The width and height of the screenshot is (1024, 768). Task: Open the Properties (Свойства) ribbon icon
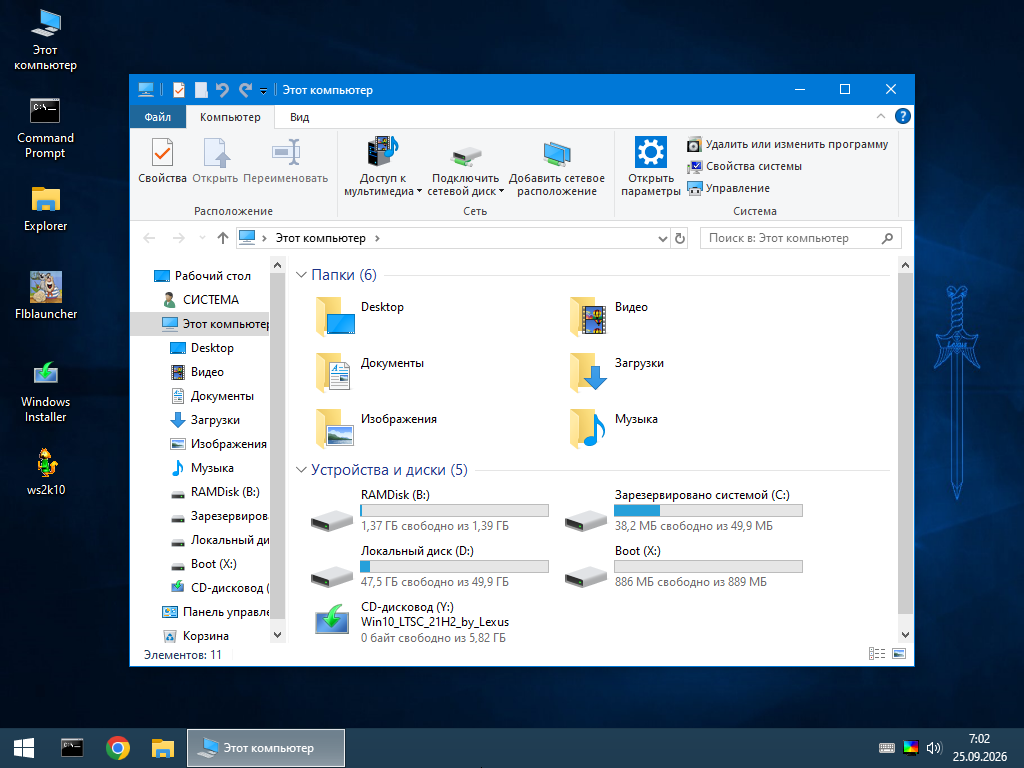click(x=162, y=160)
